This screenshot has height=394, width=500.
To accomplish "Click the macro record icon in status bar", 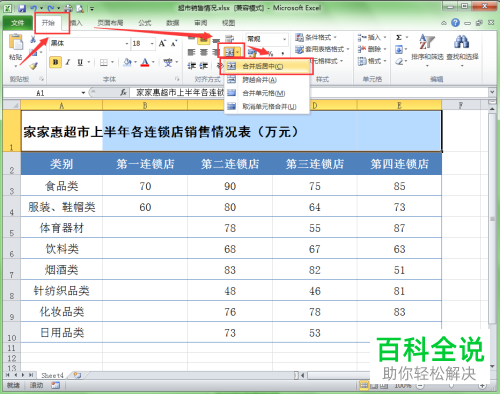I will click(55, 385).
